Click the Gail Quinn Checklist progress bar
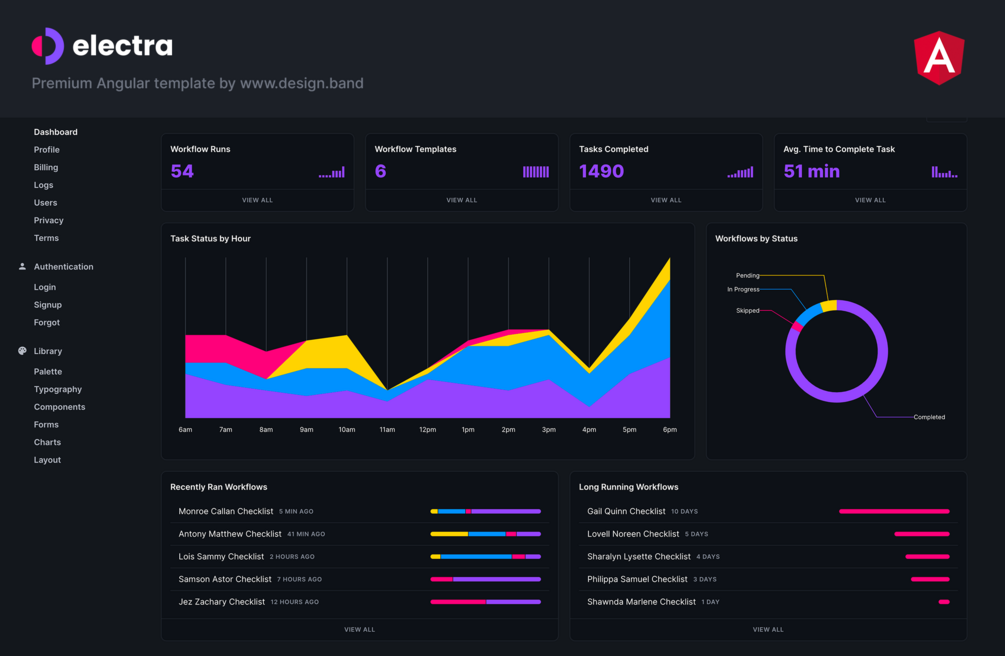 click(x=894, y=510)
